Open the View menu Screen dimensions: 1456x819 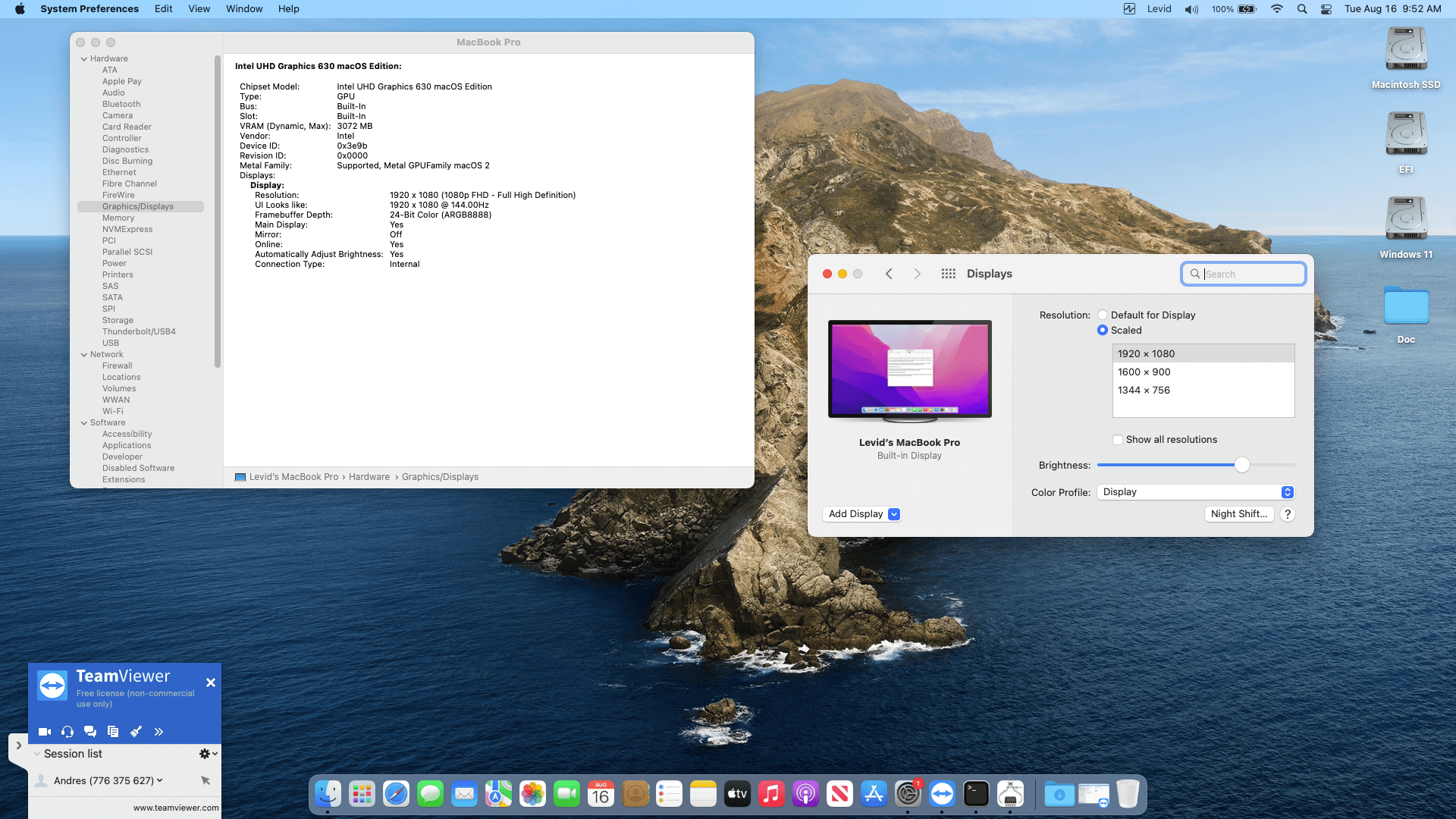[199, 9]
